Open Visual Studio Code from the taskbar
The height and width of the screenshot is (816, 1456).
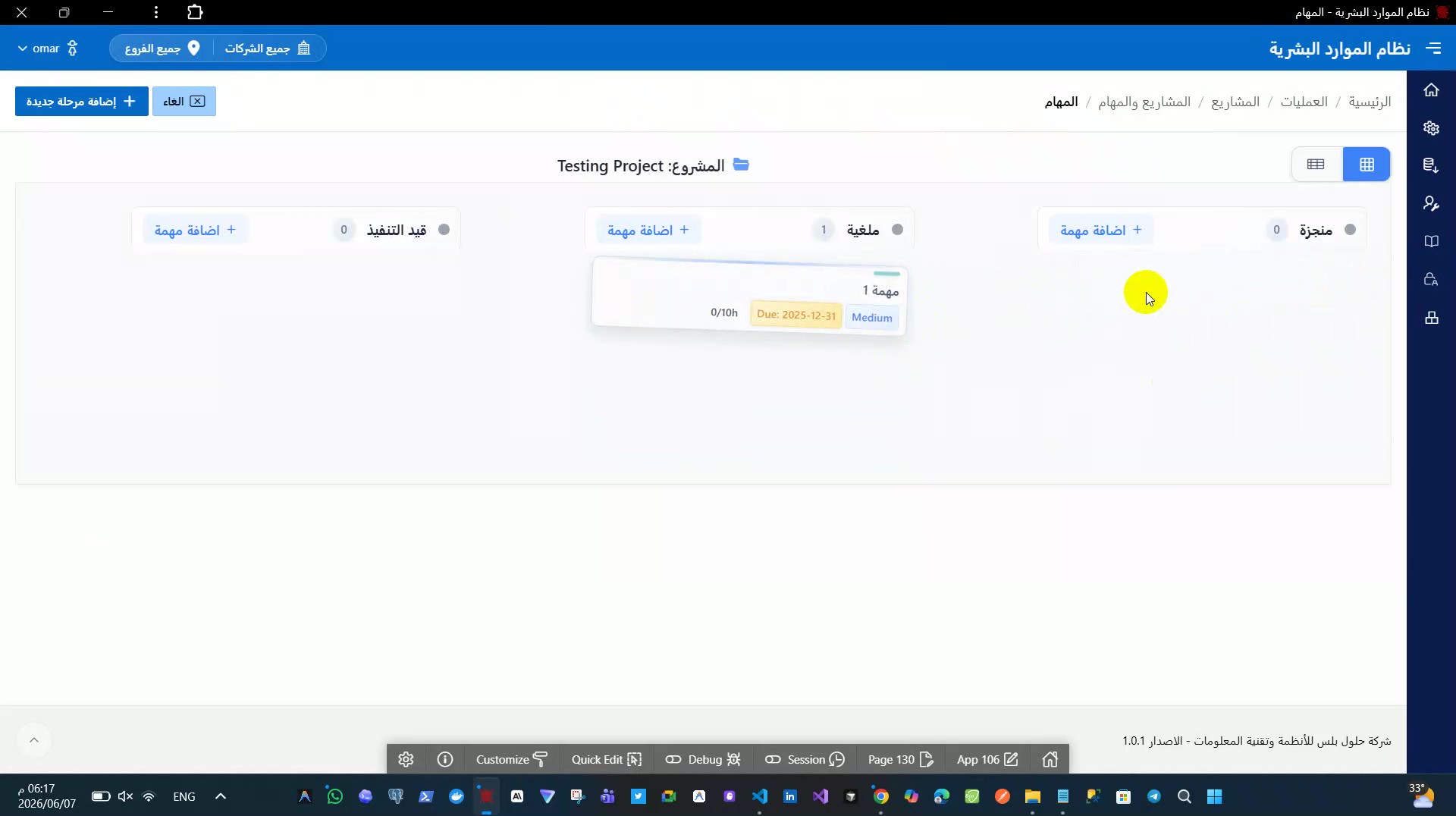tap(759, 796)
